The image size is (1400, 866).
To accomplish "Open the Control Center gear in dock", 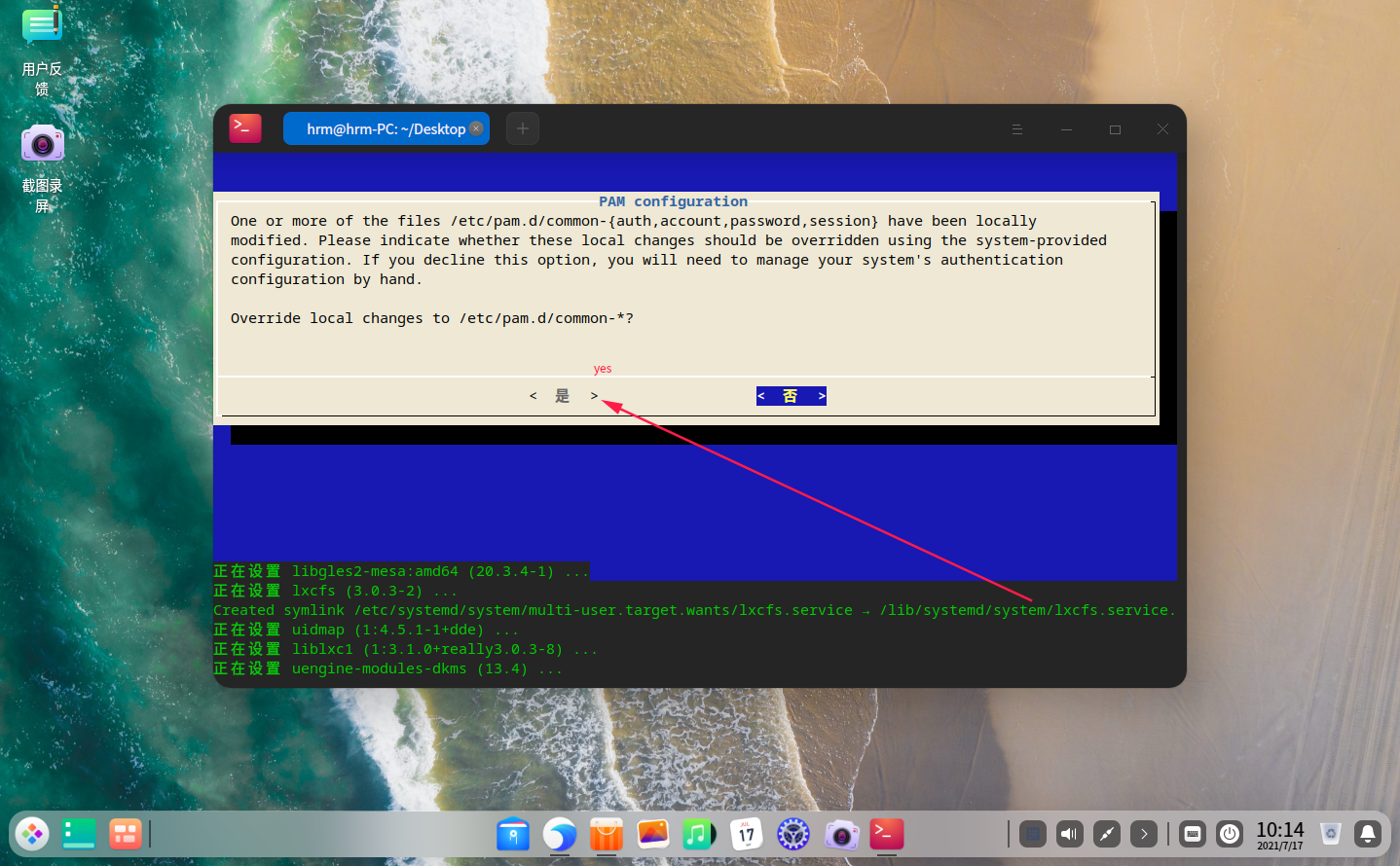I will tap(793, 834).
